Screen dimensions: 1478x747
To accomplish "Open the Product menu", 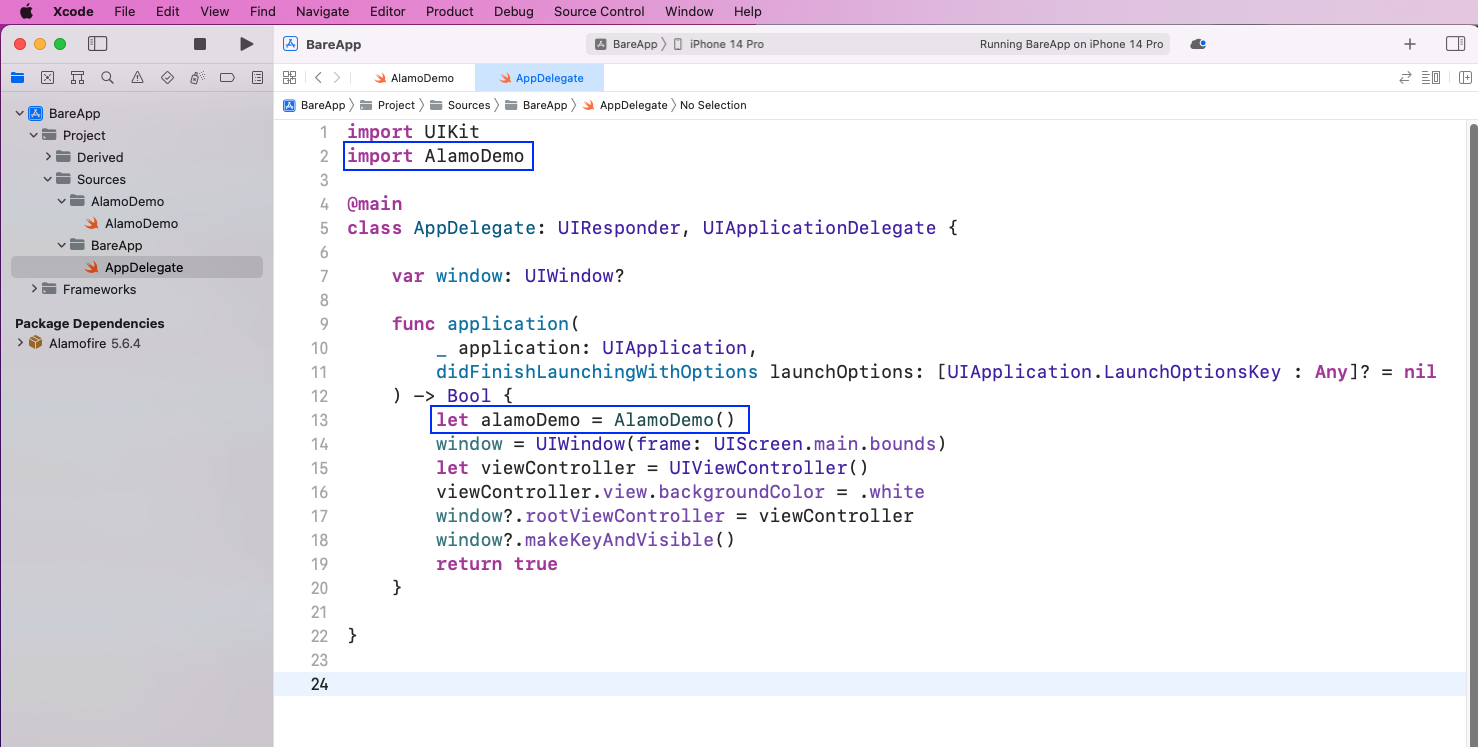I will click(450, 12).
